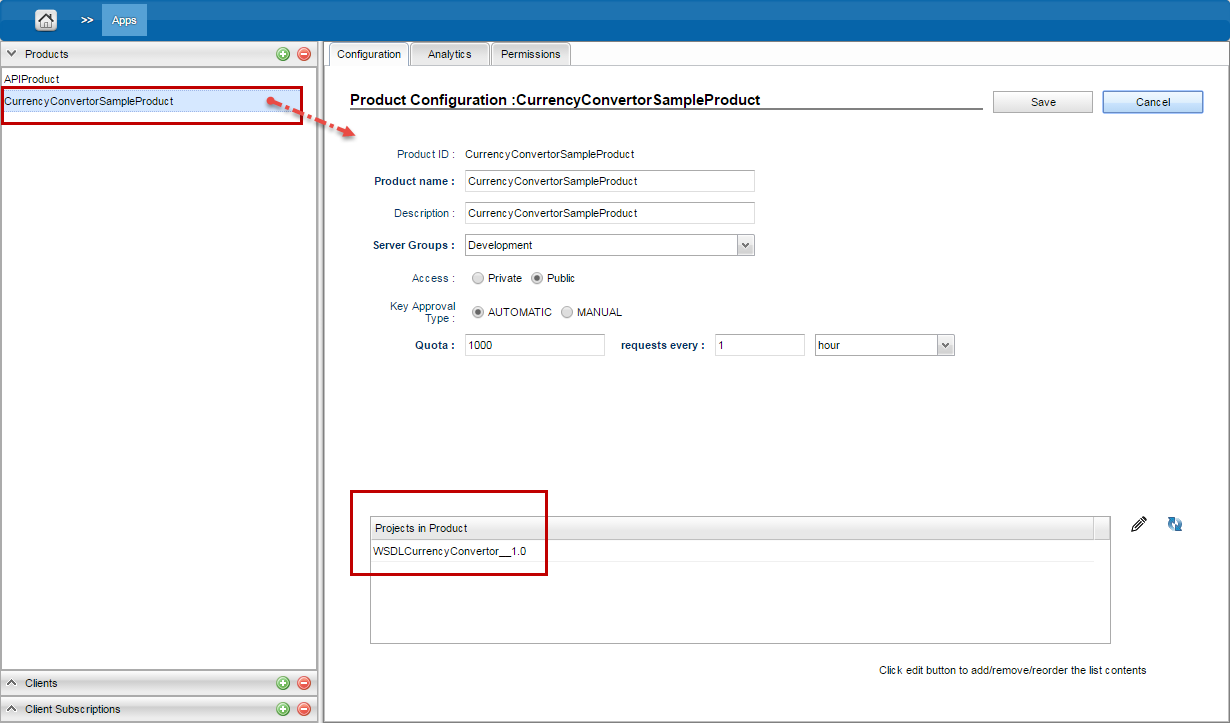Click the Quota input field
The width and height of the screenshot is (1230, 723).
click(534, 345)
